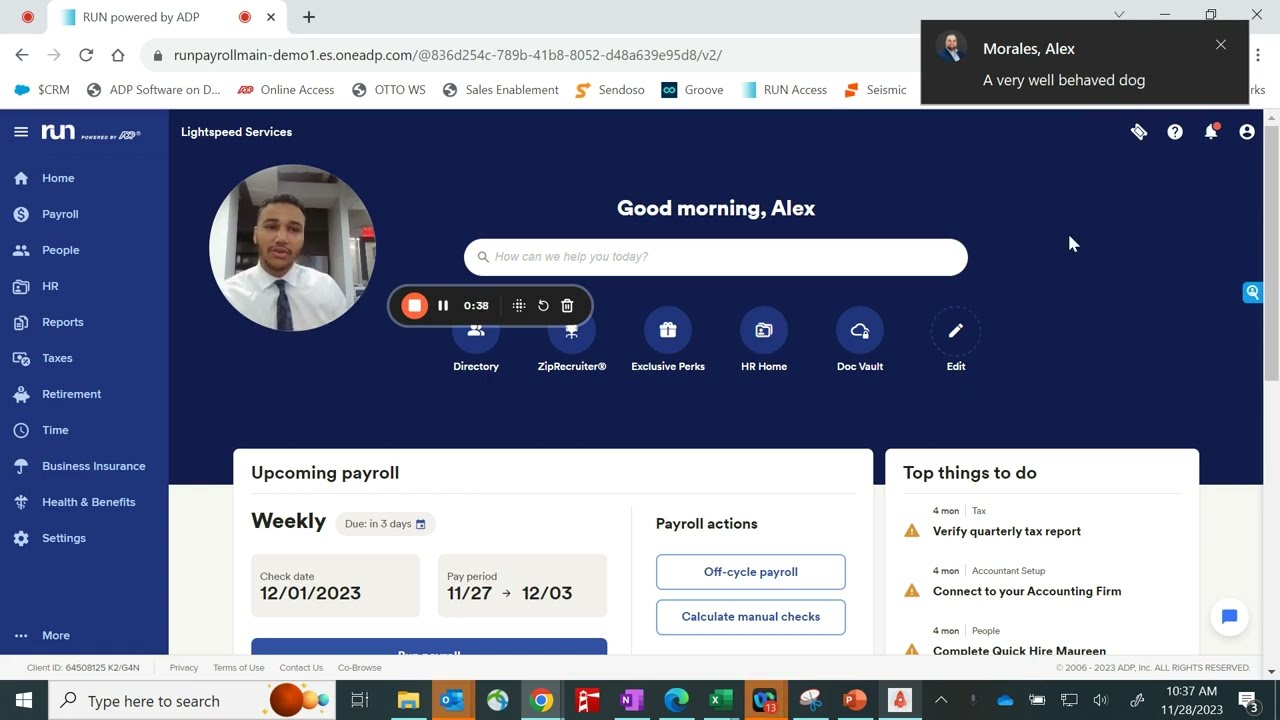Open the Doc Vault shortcut
The image size is (1280, 720).
[x=860, y=340]
